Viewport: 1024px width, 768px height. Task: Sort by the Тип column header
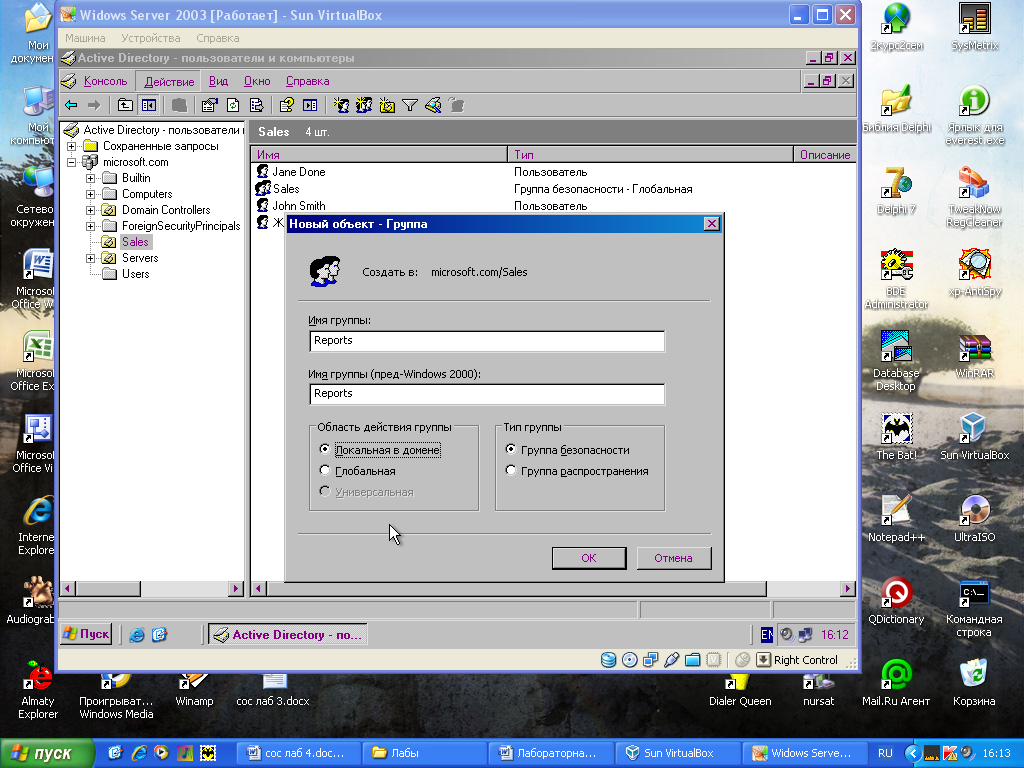click(650, 155)
